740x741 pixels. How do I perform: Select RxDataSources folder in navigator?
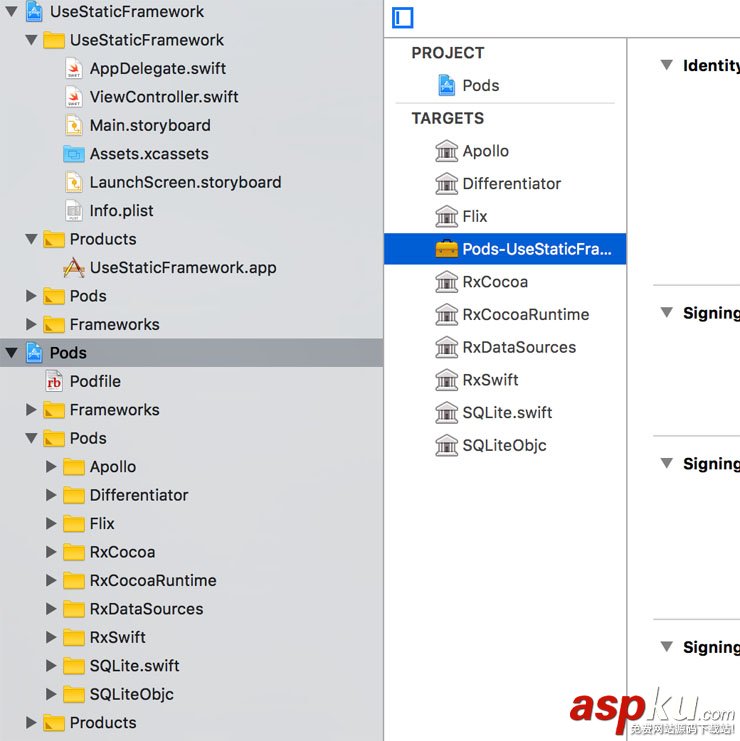tap(146, 609)
